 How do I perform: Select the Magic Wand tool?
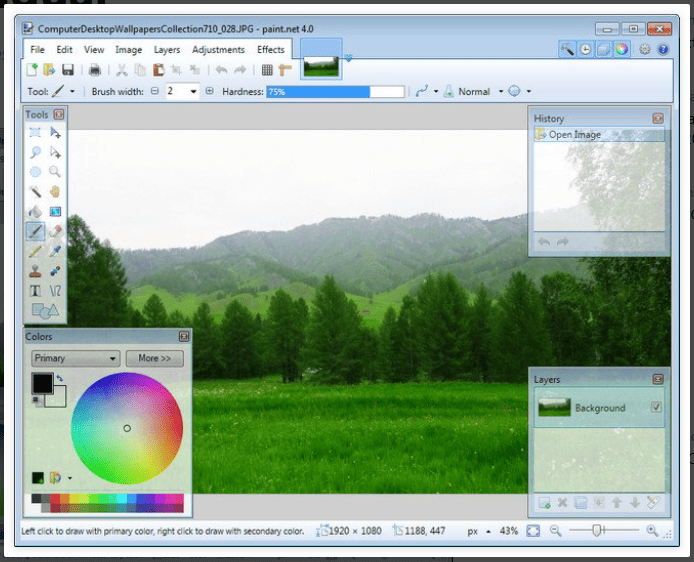(35, 192)
